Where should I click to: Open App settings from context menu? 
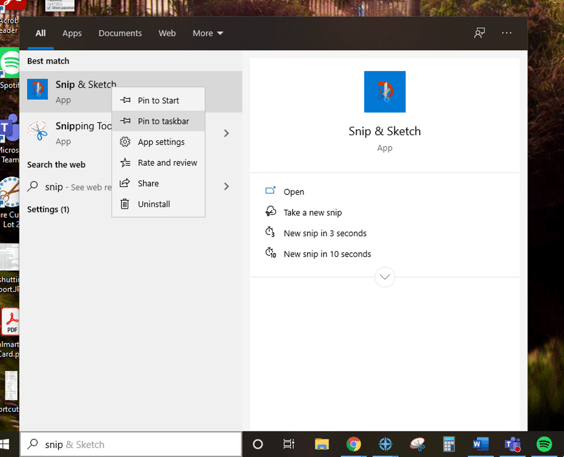click(x=158, y=142)
